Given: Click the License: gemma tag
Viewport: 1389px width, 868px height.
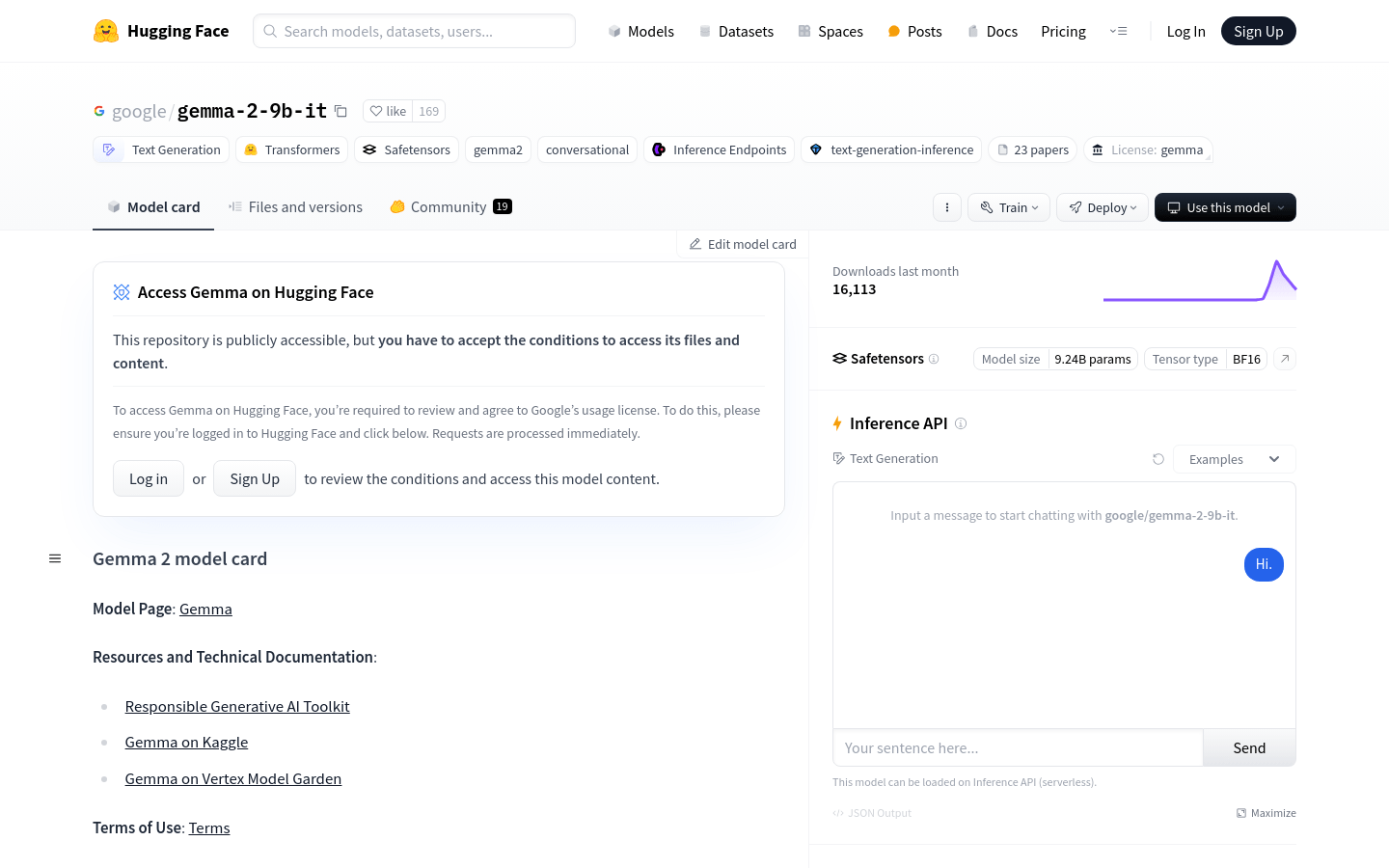Looking at the screenshot, I should point(1148,149).
